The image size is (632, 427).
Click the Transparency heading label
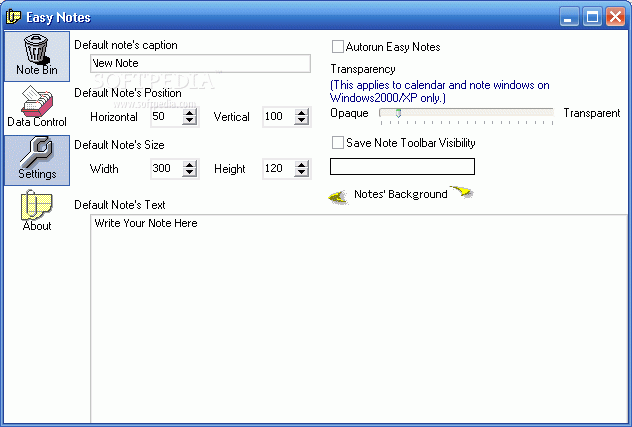pos(363,69)
